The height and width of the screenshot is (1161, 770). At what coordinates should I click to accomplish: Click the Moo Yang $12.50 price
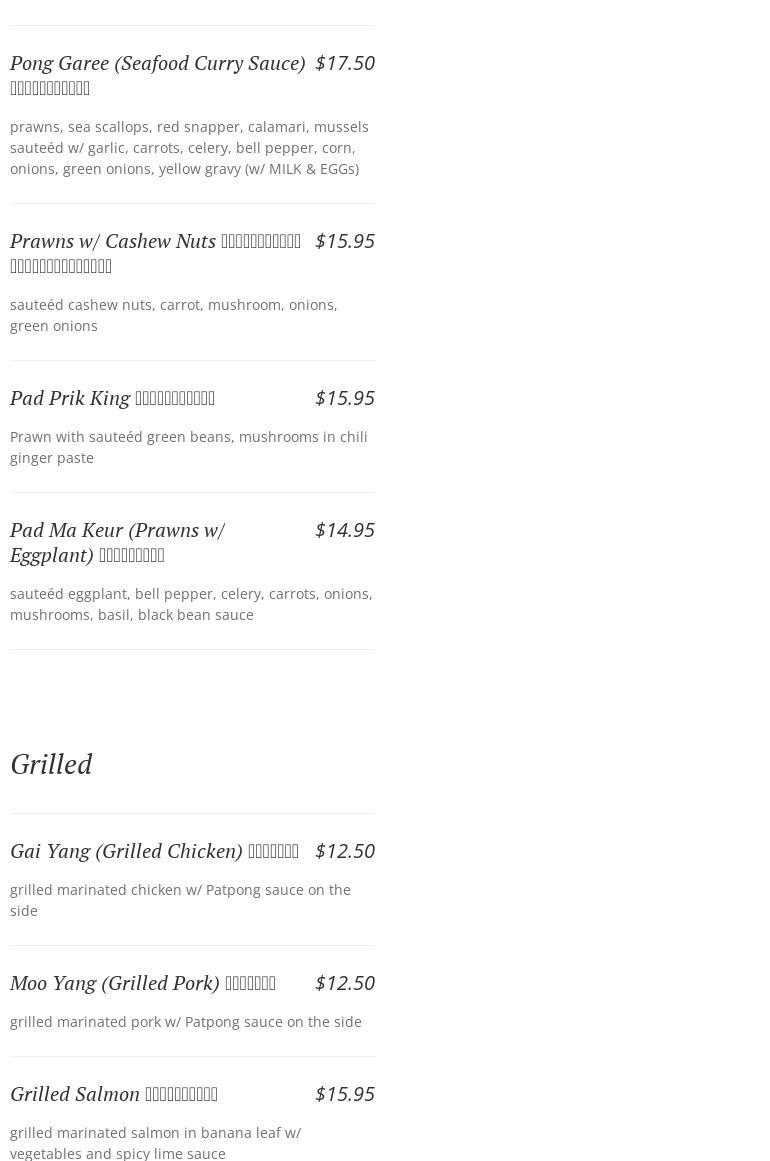click(x=344, y=983)
